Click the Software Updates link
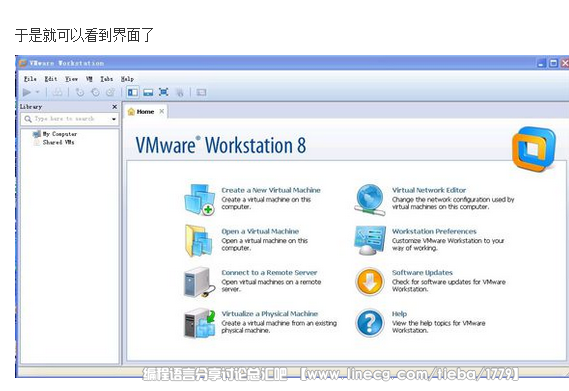 (x=422, y=273)
